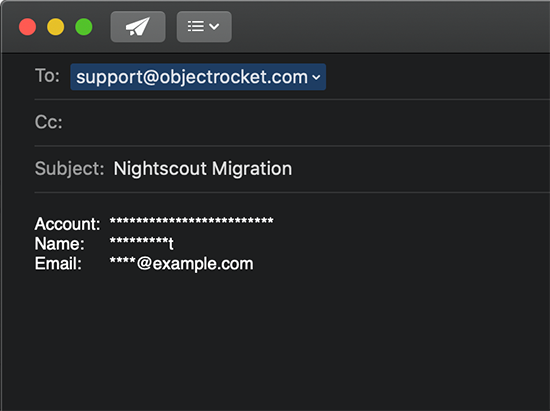Click the @example.com email text in body
Screen dimensions: 550x411
195,264
